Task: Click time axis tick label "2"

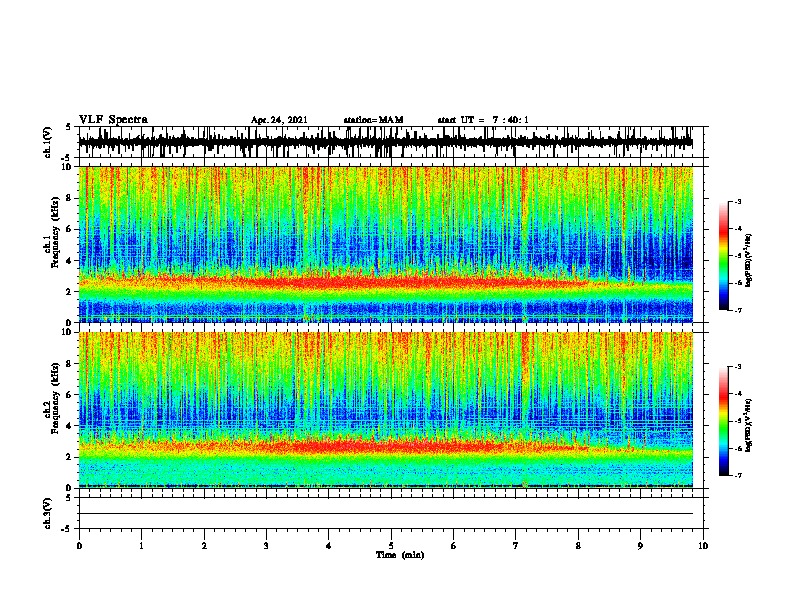Action: pos(204,546)
